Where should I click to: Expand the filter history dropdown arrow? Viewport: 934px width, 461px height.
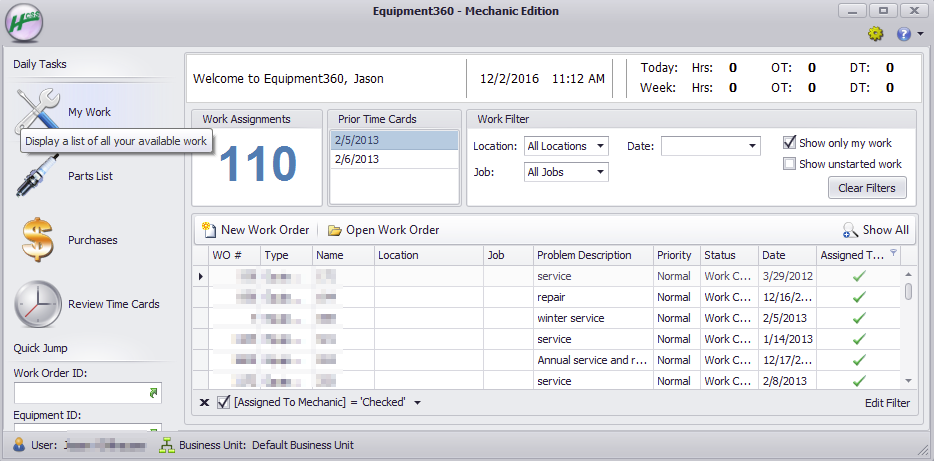[418, 403]
